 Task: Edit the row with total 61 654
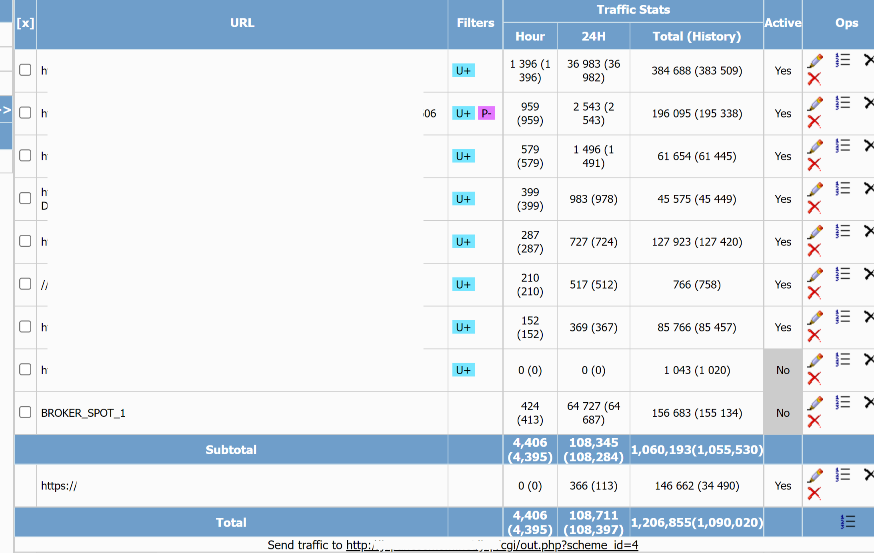coord(815,147)
